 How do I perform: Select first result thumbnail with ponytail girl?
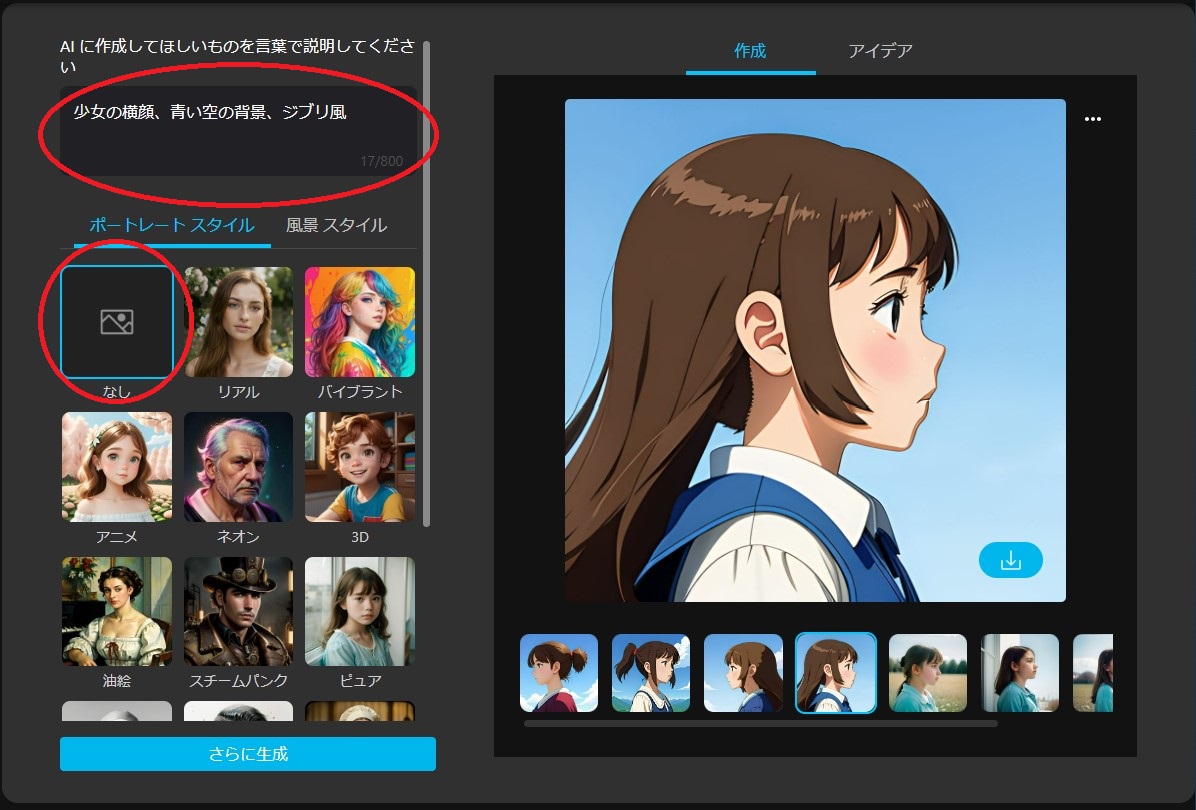coord(559,673)
